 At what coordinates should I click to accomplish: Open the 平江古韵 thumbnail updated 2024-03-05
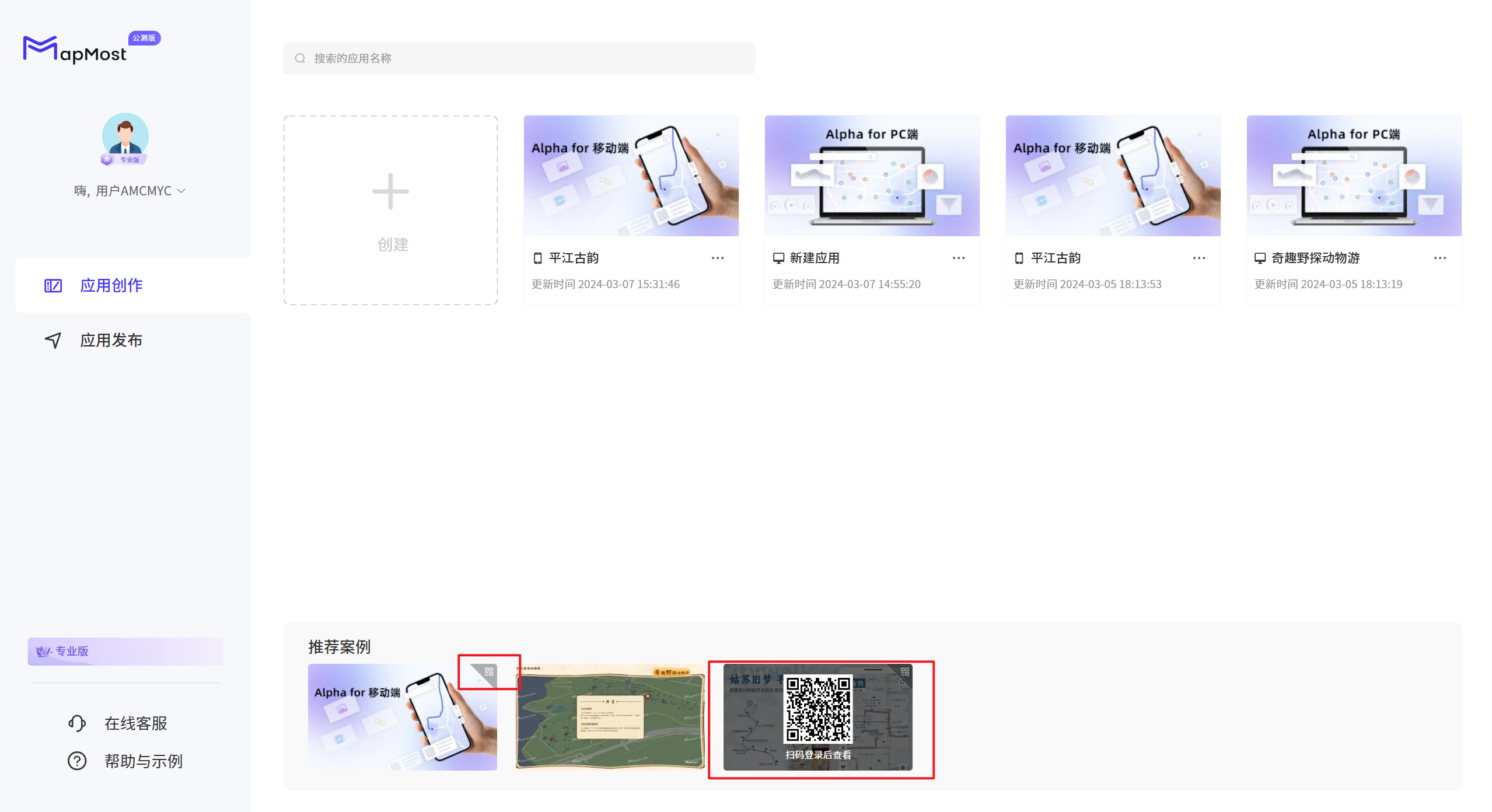[x=1113, y=176]
